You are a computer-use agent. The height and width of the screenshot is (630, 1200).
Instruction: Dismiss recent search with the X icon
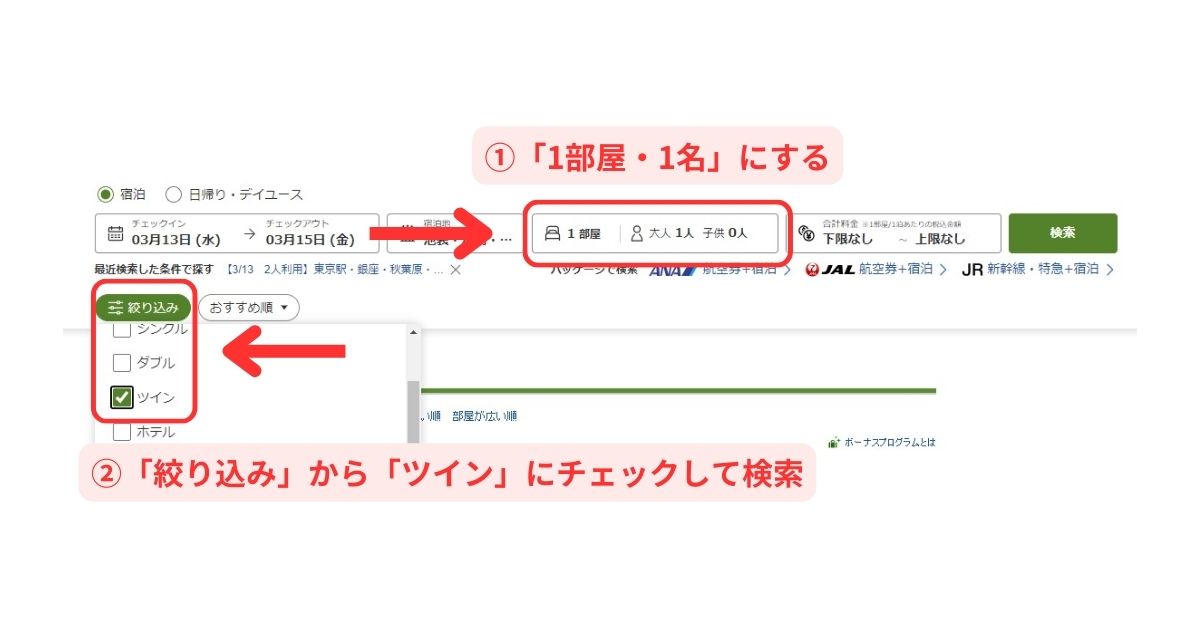point(455,269)
